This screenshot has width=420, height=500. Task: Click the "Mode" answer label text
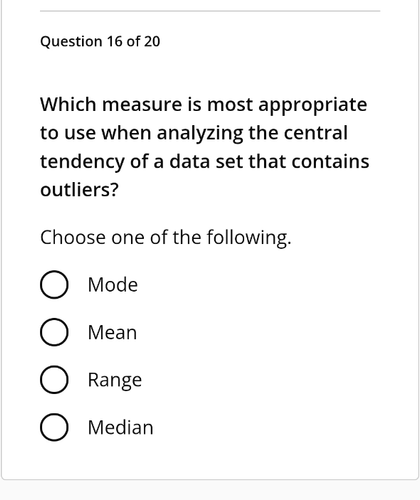pos(113,285)
